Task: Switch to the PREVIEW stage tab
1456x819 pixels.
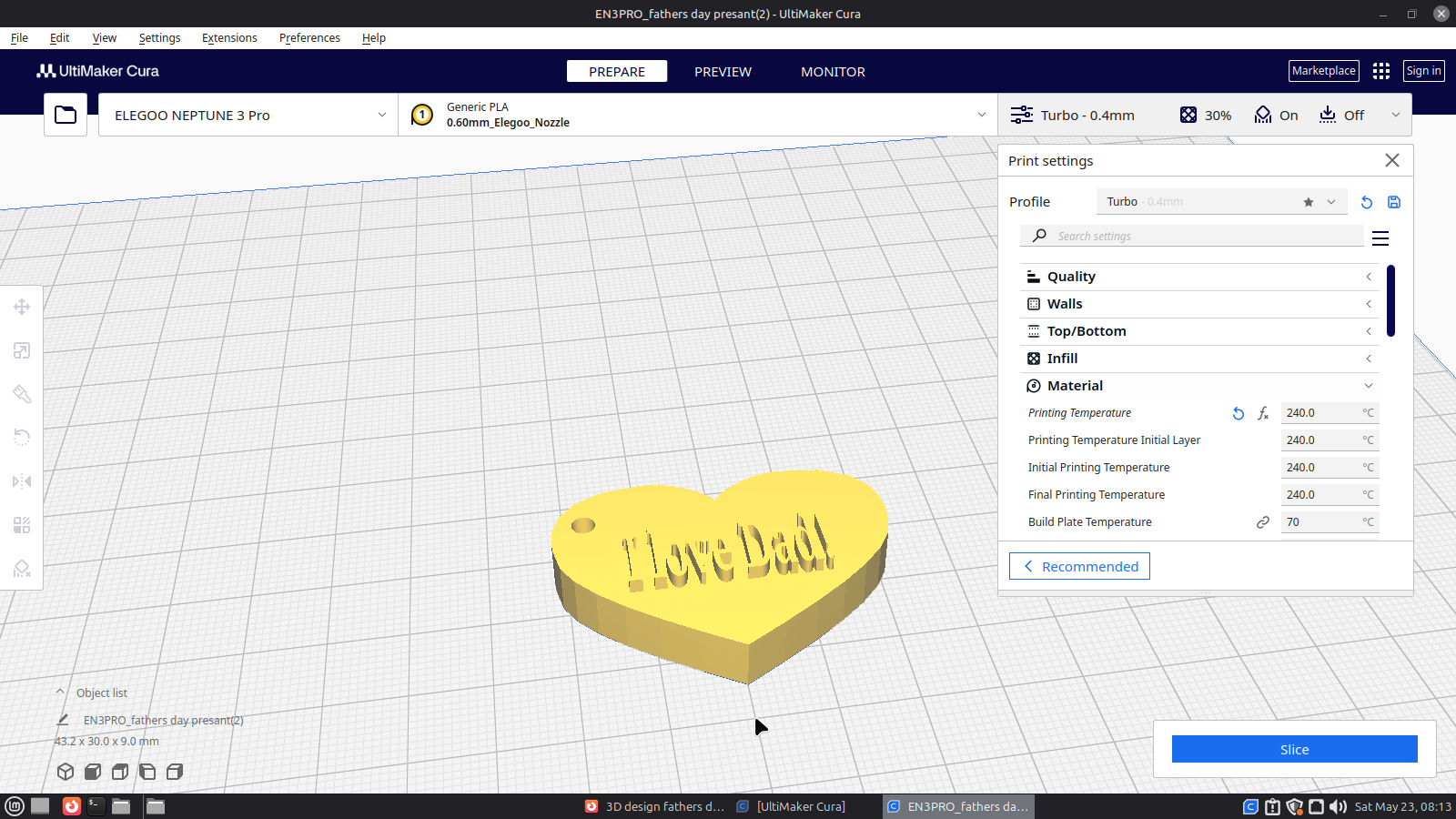Action: pyautogui.click(x=723, y=72)
